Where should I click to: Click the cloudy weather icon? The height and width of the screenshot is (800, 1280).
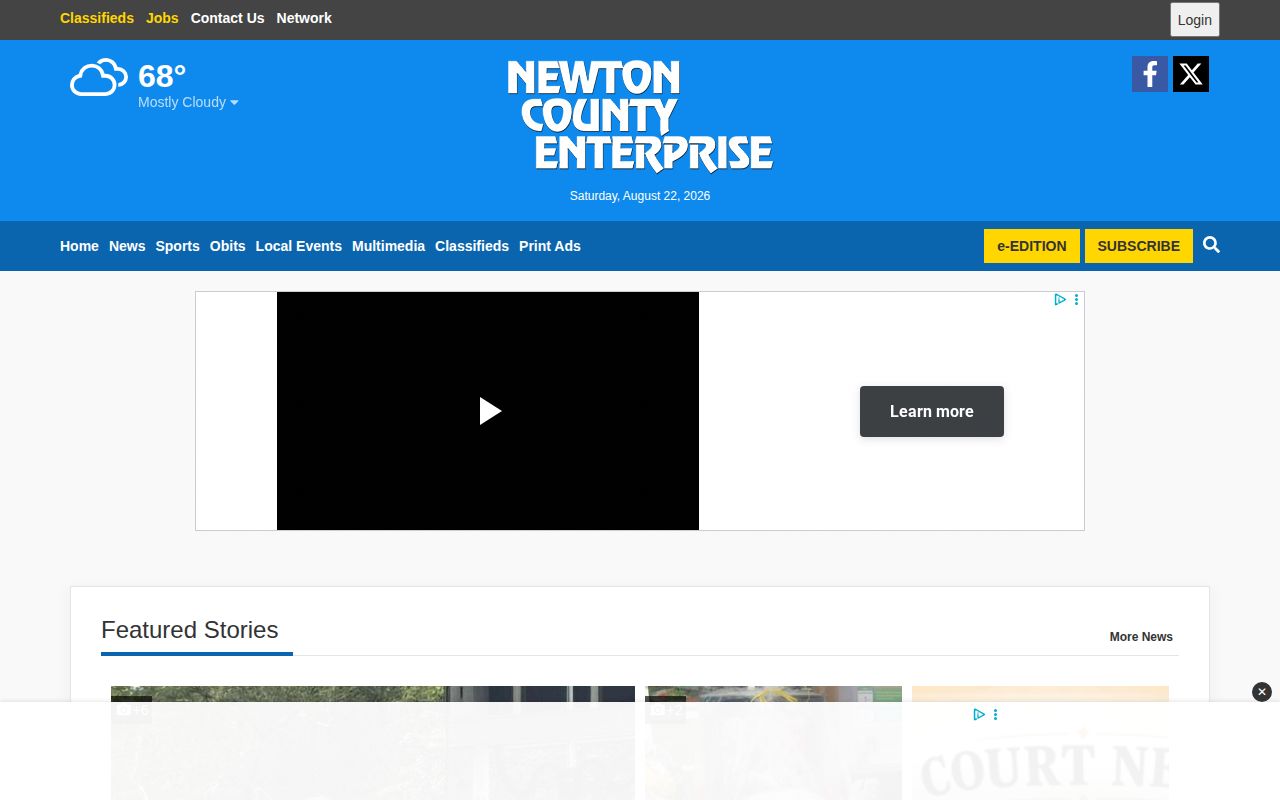click(x=99, y=77)
